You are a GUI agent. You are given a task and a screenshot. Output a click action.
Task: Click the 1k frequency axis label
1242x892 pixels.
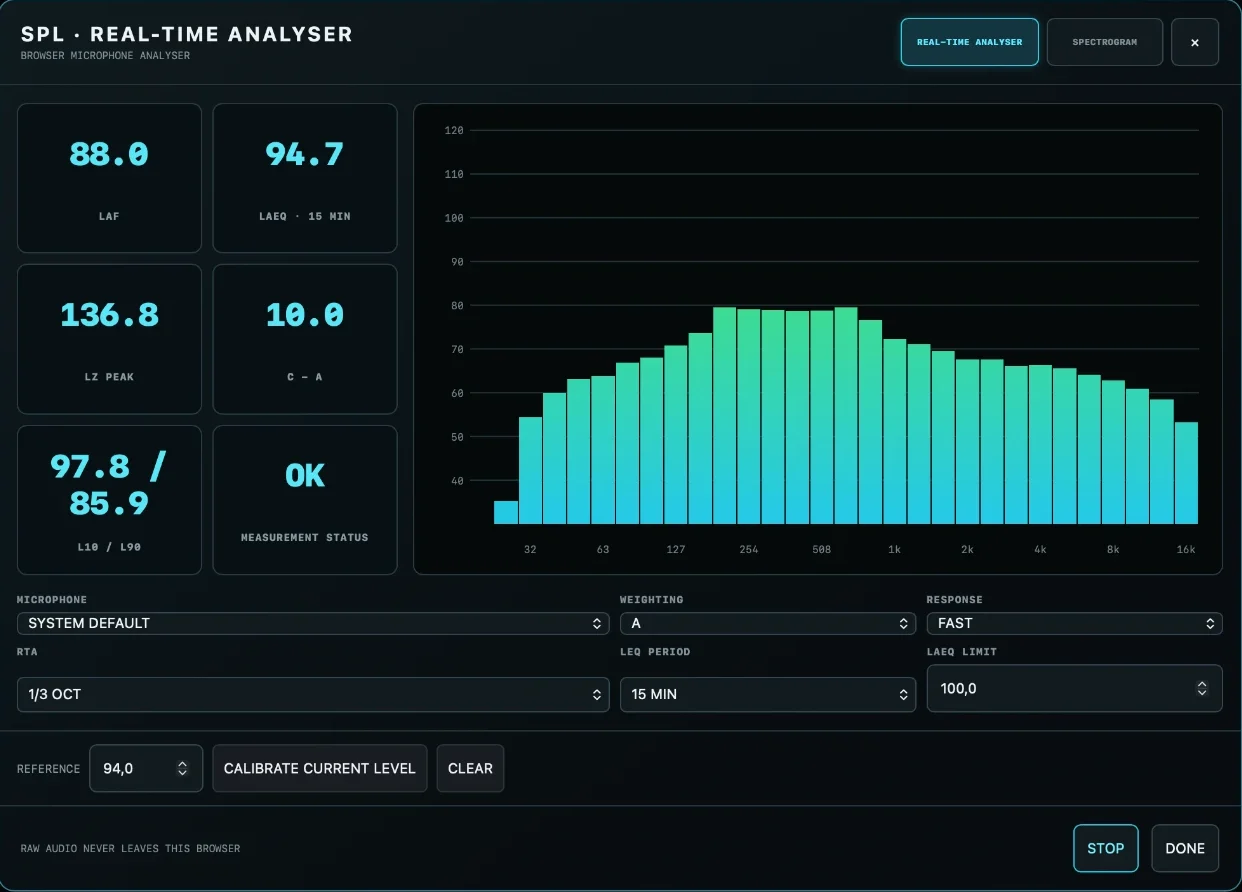click(x=895, y=550)
